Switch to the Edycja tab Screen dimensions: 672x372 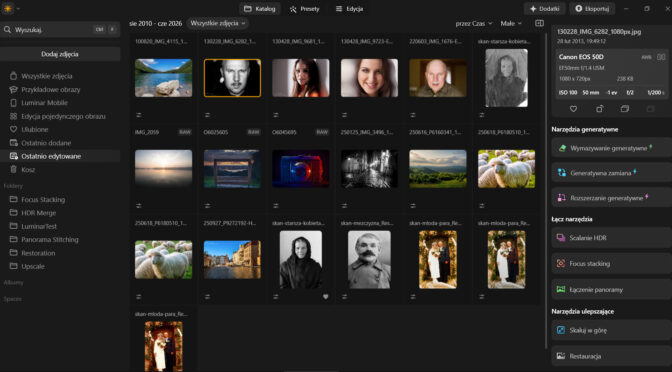(x=349, y=9)
